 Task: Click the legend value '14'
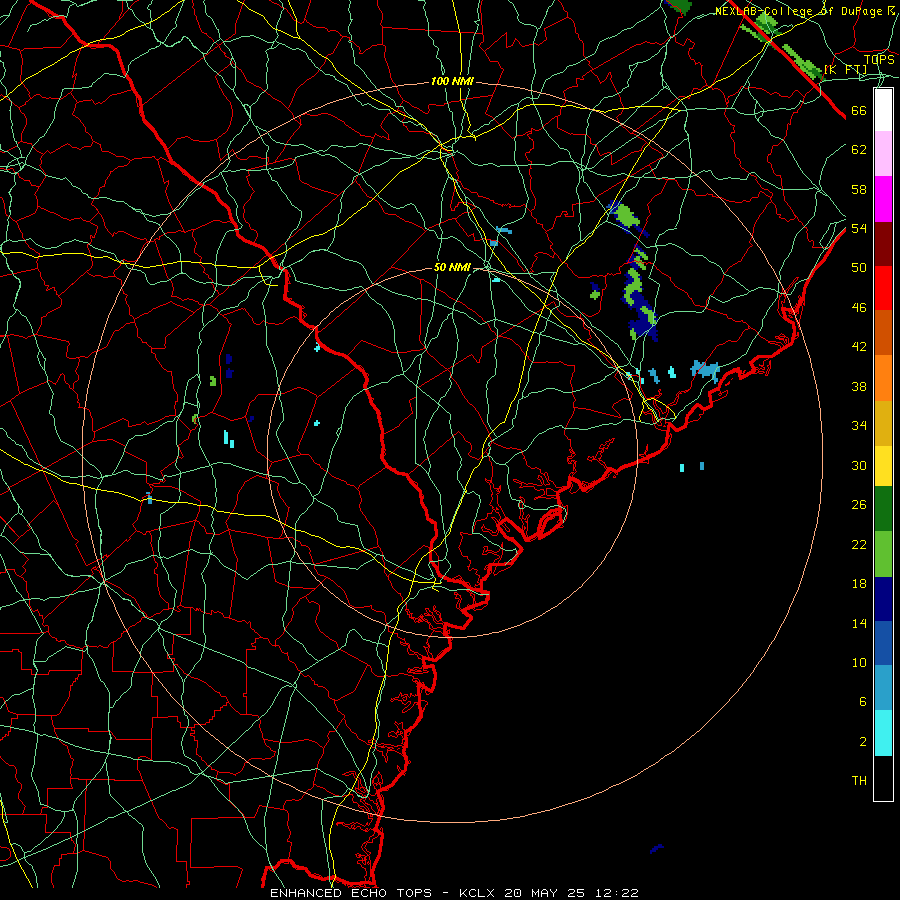tap(859, 623)
